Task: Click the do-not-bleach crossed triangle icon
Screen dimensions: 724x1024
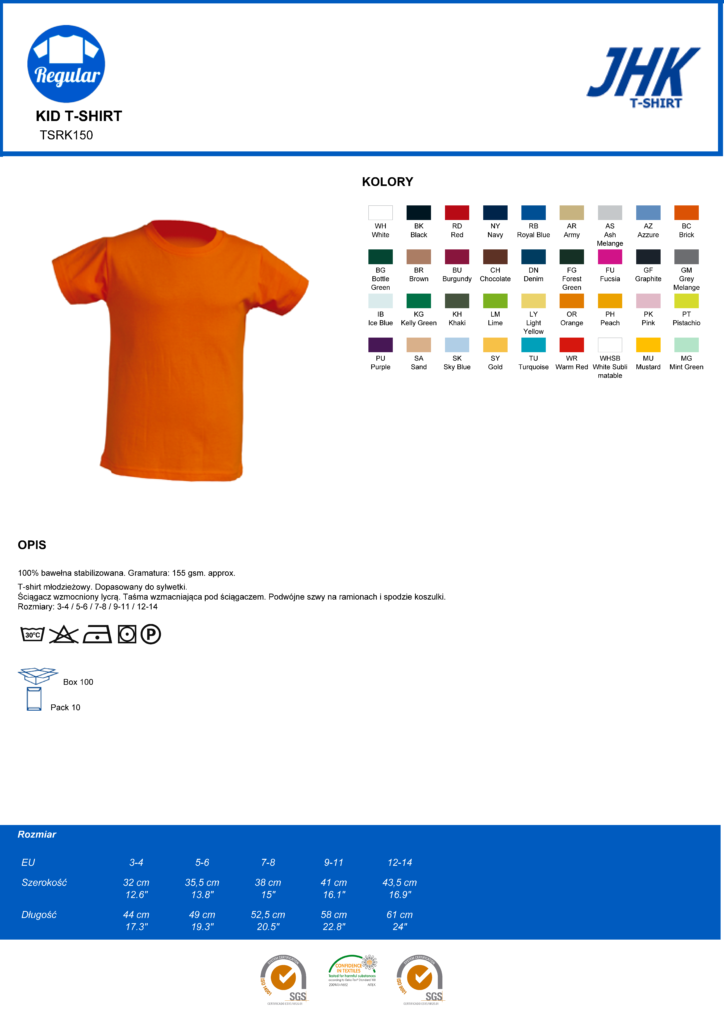Action: [63, 634]
